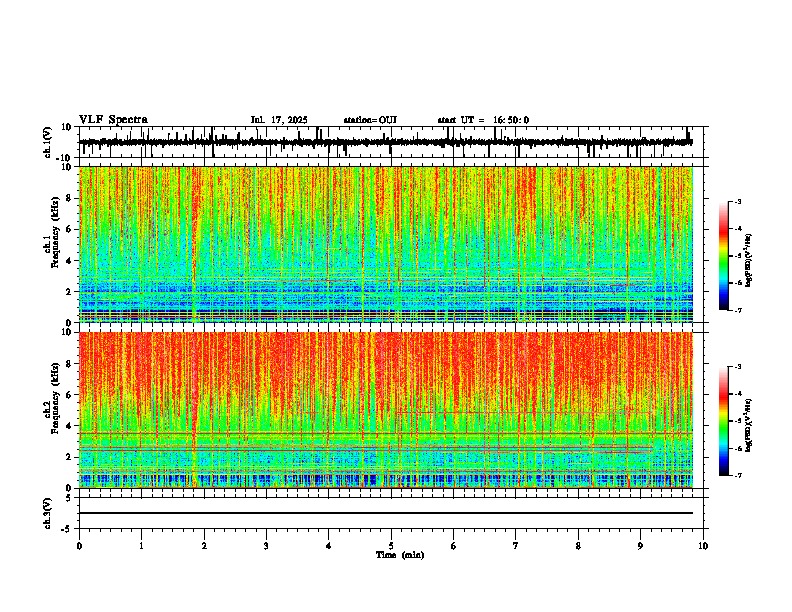Click the ch.1 frequency axis tick "8"
This screenshot has width=792, height=612.
point(71,198)
